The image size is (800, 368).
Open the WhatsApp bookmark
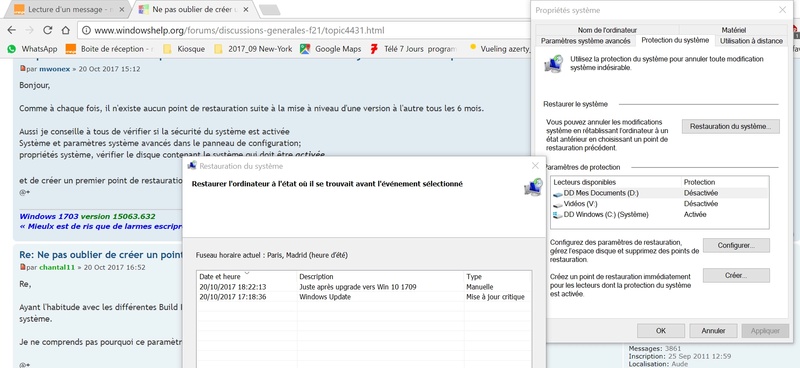pyautogui.click(x=32, y=49)
